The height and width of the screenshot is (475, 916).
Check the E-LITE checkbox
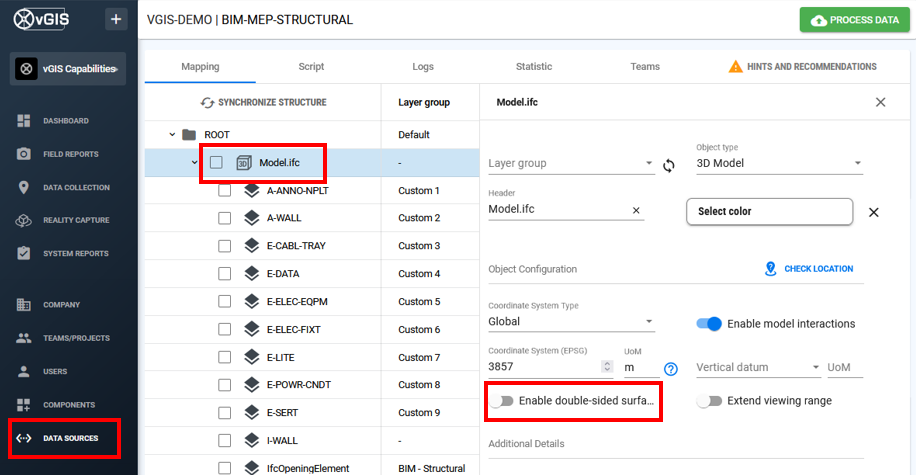click(x=224, y=357)
